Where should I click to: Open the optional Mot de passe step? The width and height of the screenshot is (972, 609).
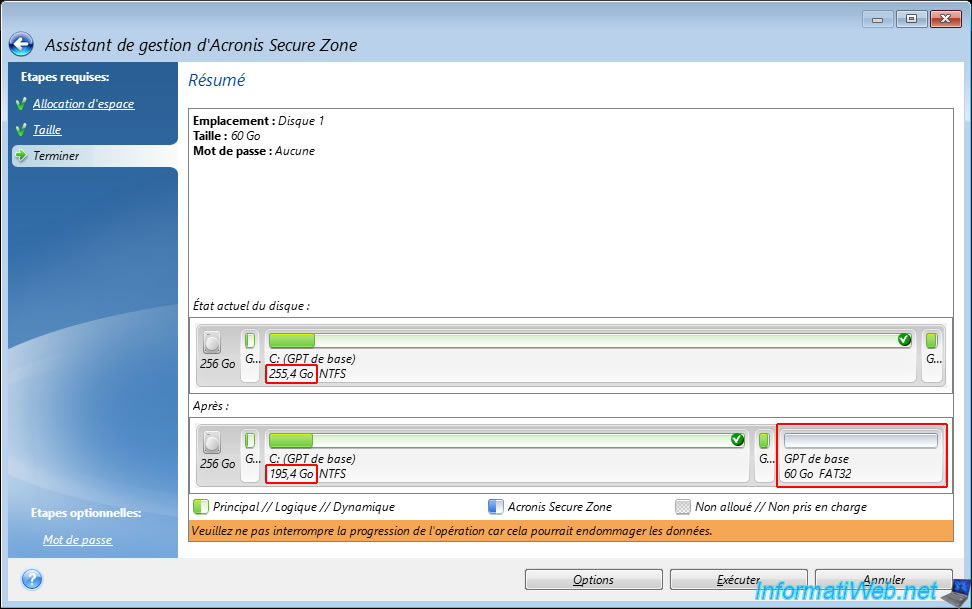[77, 540]
